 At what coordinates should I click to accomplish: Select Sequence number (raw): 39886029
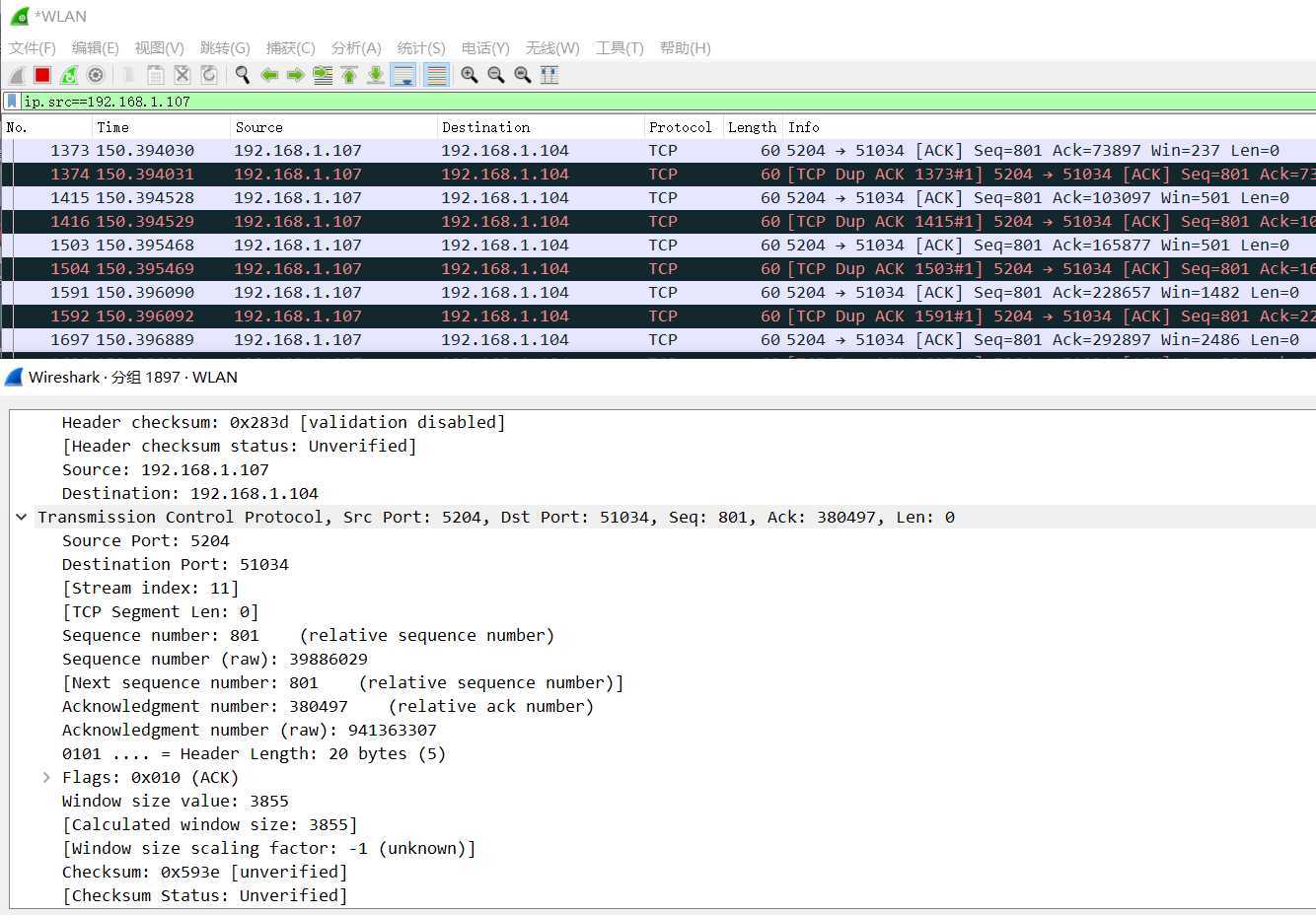(214, 659)
